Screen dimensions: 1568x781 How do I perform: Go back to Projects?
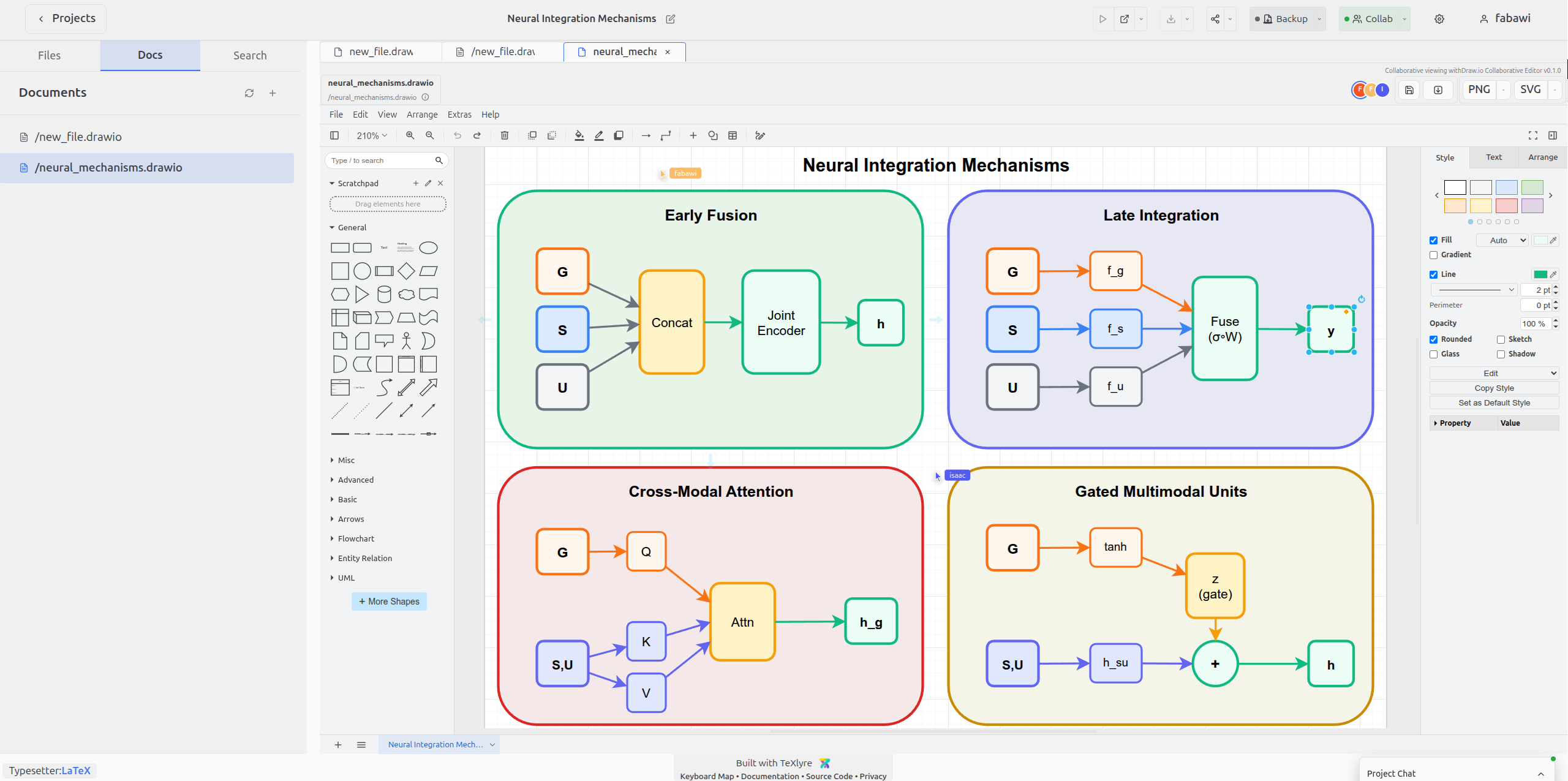click(x=66, y=18)
